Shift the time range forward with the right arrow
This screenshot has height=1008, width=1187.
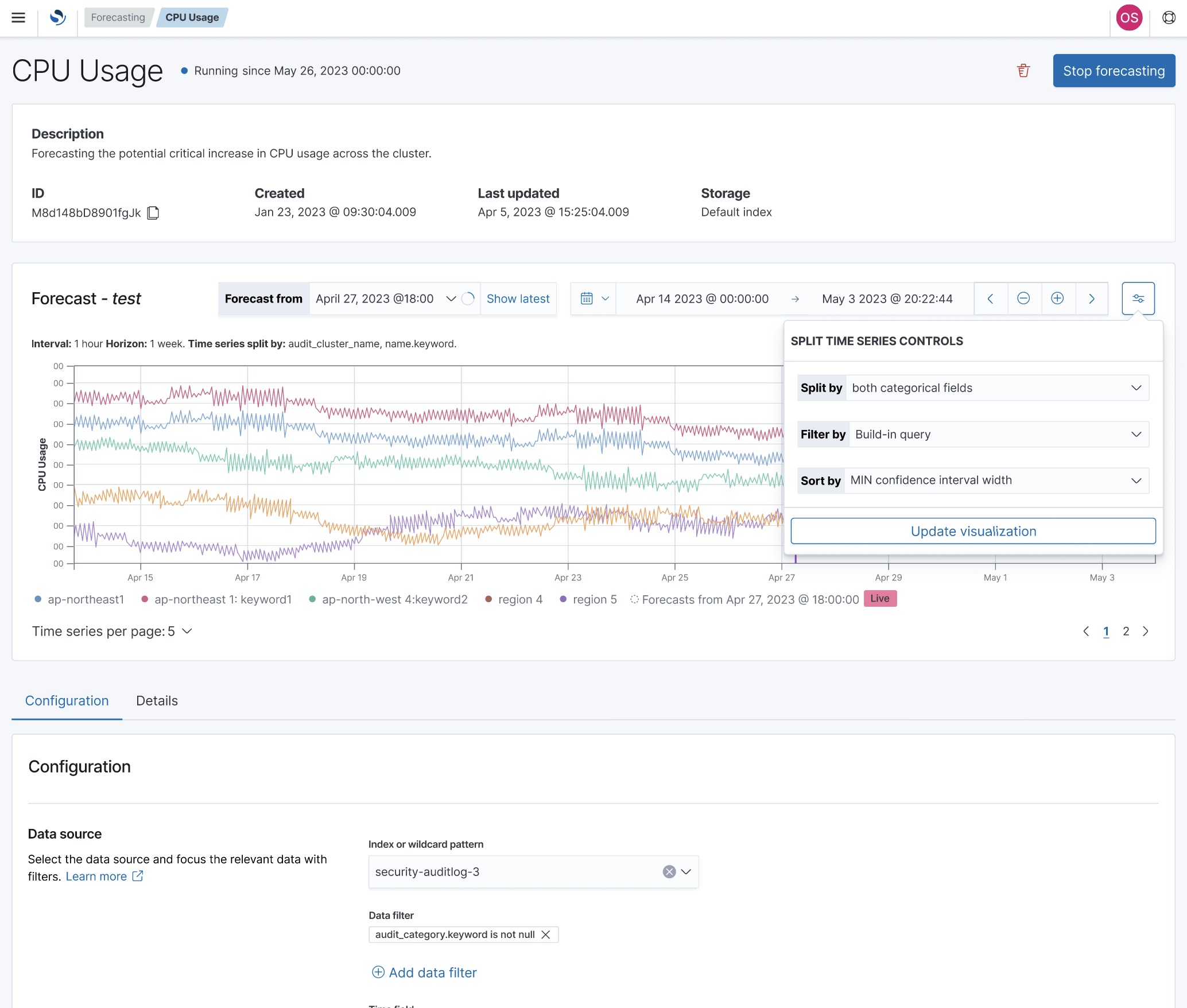click(1091, 298)
